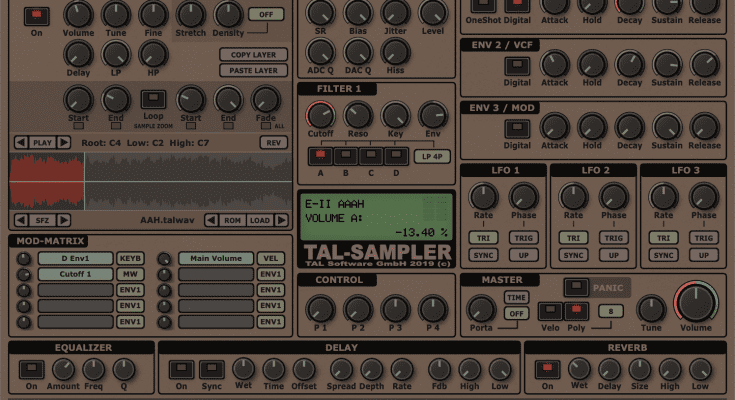Click the Delay Time knob

pos(272,368)
